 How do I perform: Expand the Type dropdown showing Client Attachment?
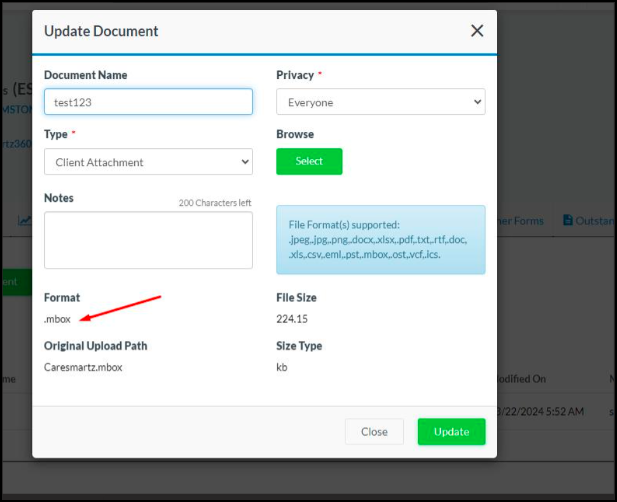click(148, 162)
